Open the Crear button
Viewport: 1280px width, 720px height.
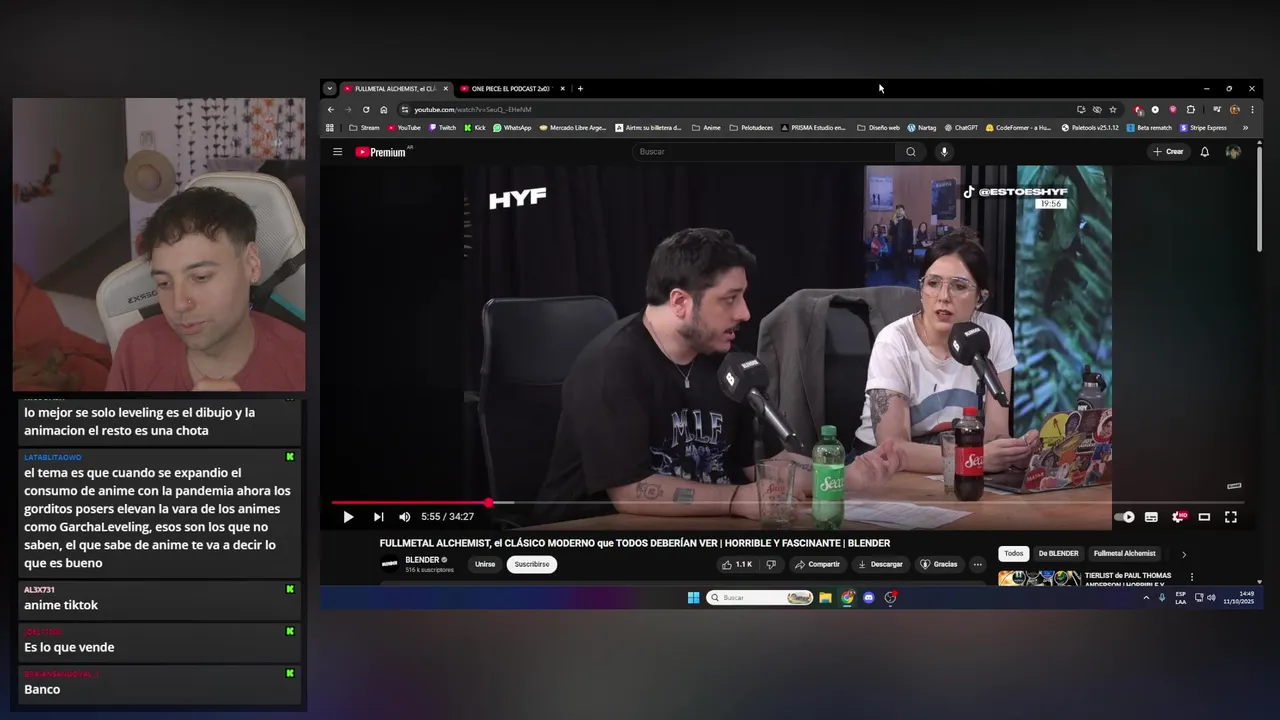point(1168,152)
